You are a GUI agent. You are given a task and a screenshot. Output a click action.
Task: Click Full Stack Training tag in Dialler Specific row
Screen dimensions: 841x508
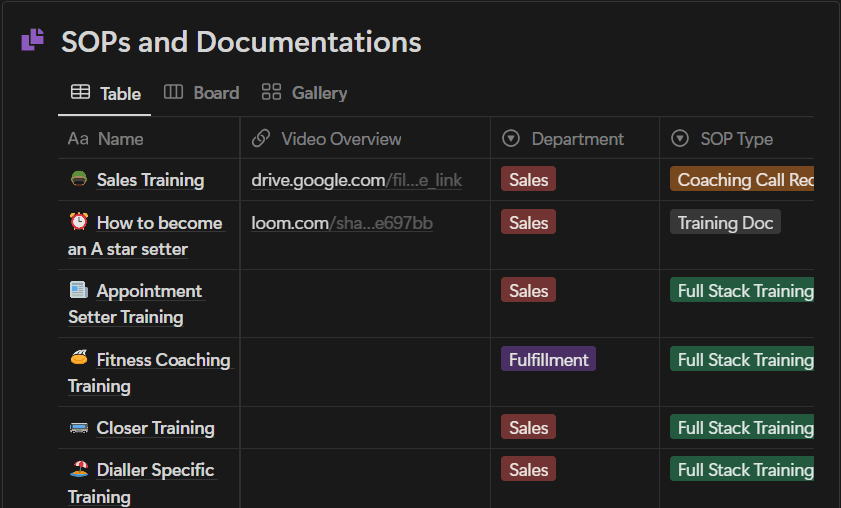click(x=742, y=469)
